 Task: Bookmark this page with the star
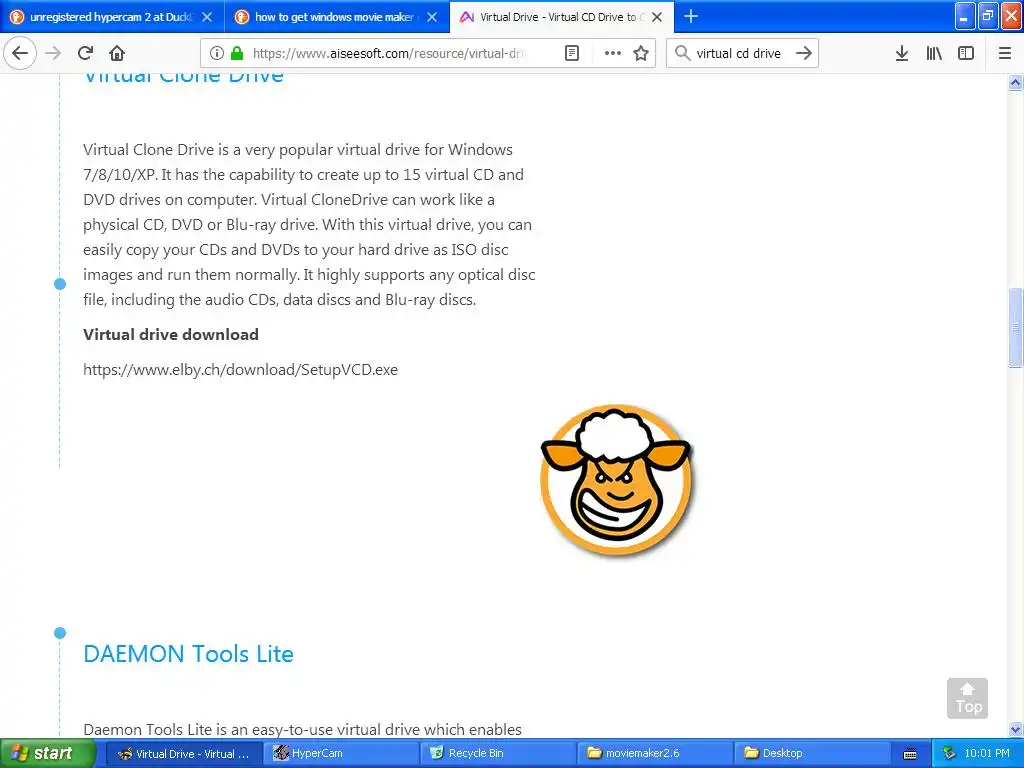(x=641, y=53)
